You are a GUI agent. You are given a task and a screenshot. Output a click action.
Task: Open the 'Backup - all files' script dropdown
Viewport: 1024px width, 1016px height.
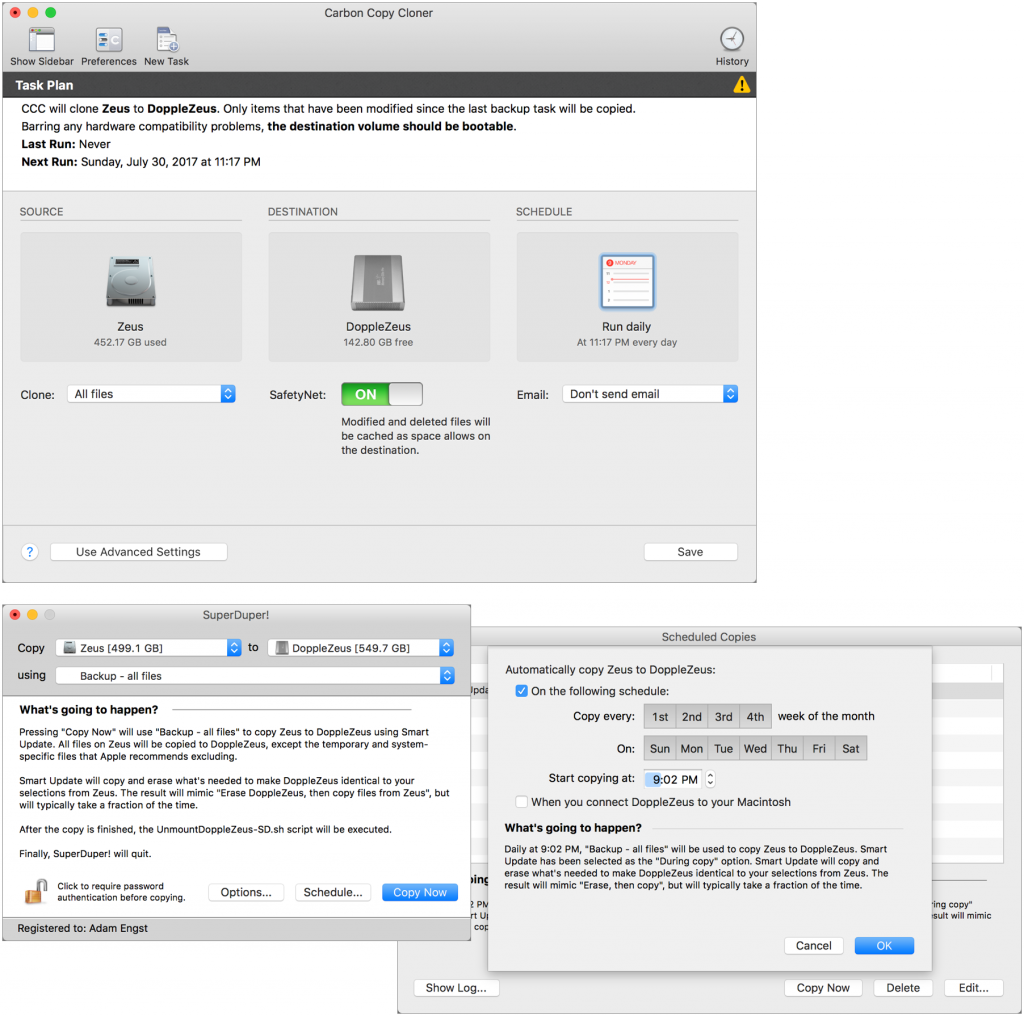point(255,676)
